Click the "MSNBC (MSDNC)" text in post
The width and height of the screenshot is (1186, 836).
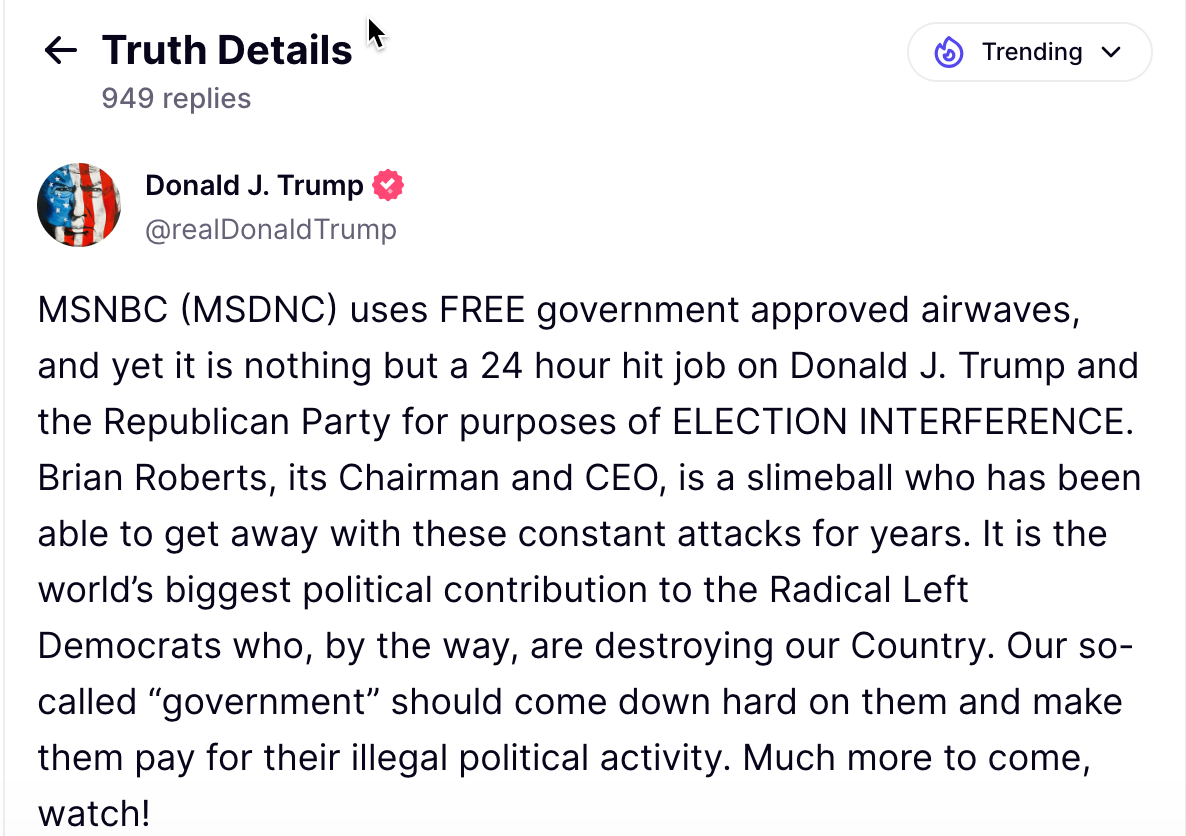tap(188, 311)
